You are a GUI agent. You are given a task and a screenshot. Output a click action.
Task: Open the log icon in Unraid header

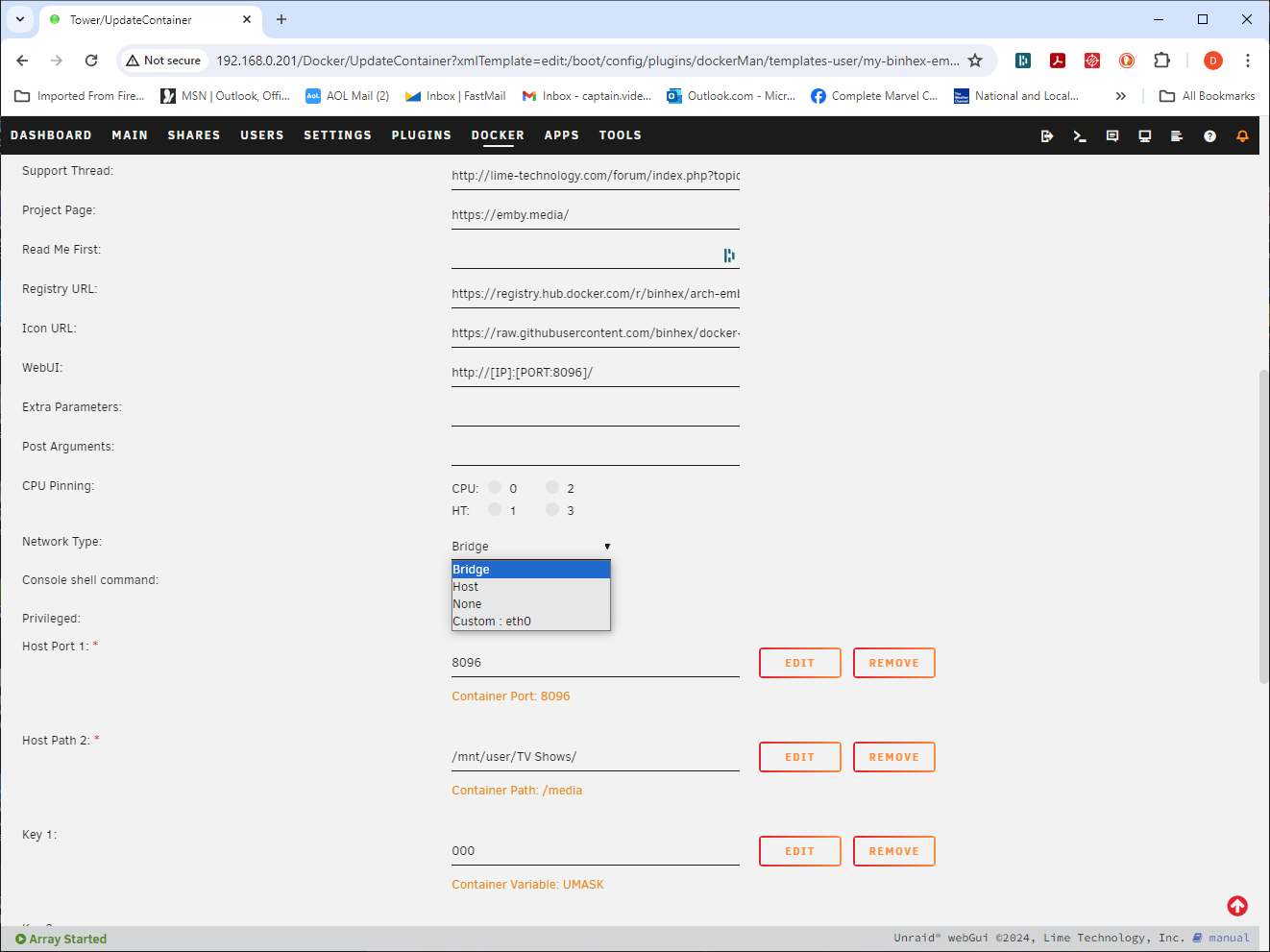(x=1177, y=136)
